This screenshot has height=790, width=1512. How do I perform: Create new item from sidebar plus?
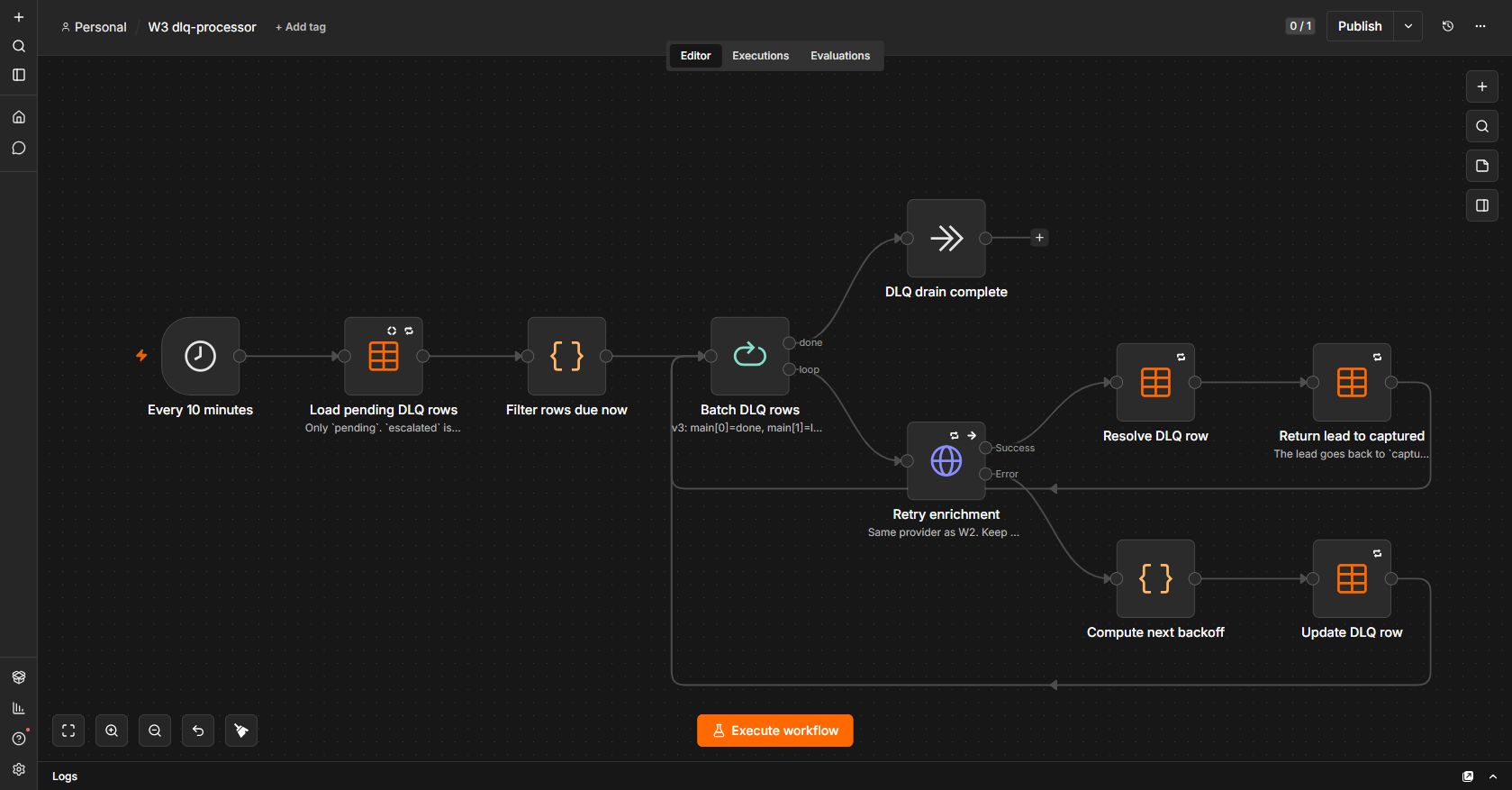[x=19, y=17]
